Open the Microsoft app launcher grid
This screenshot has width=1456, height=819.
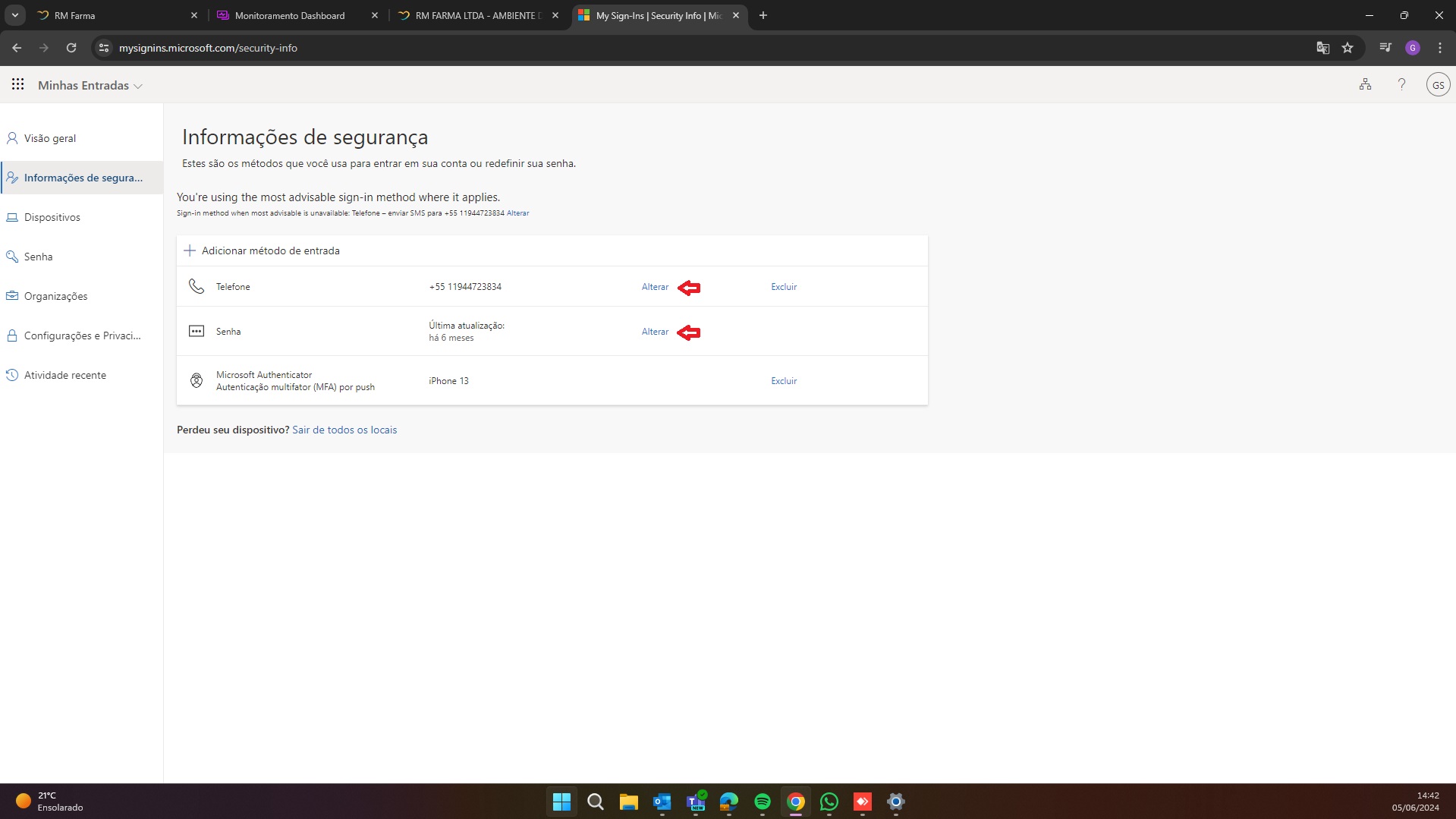(x=17, y=84)
